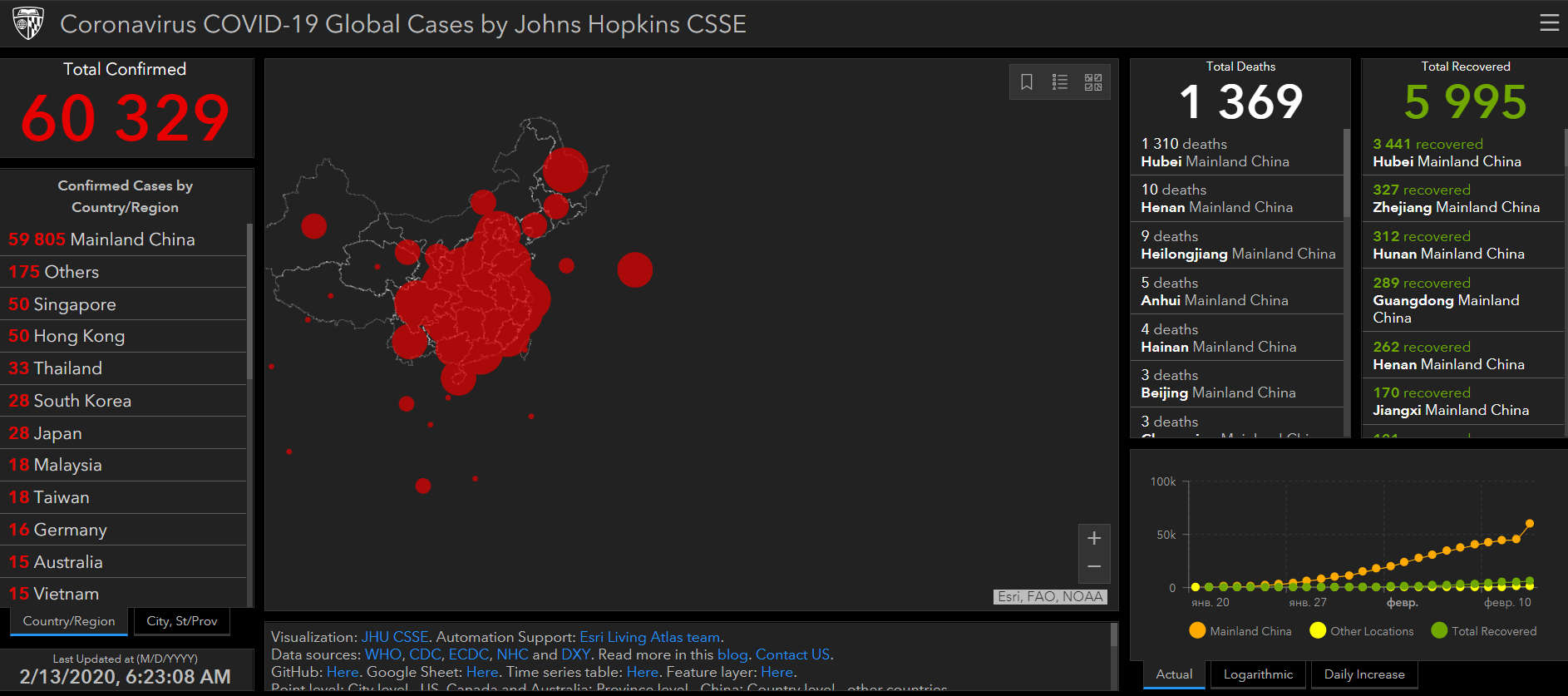The width and height of the screenshot is (1568, 696).
Task: Zoom out of the map with minus button
Action: pos(1094,566)
